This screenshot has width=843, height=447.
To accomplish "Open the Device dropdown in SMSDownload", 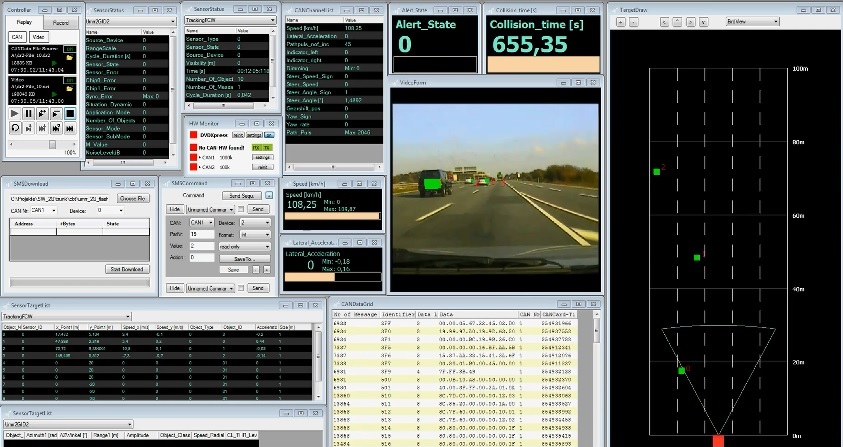I will (110, 210).
